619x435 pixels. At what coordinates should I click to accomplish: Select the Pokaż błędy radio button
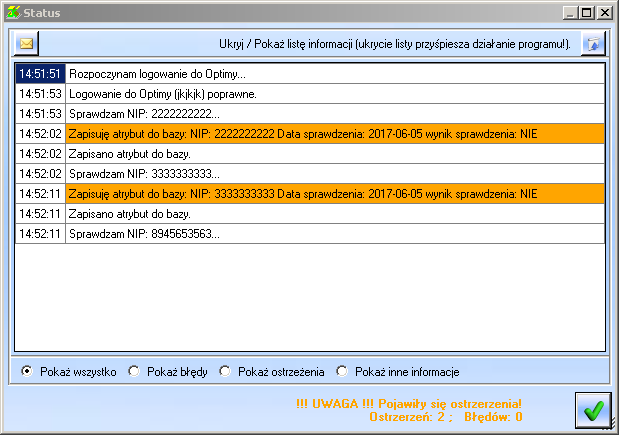(x=134, y=371)
